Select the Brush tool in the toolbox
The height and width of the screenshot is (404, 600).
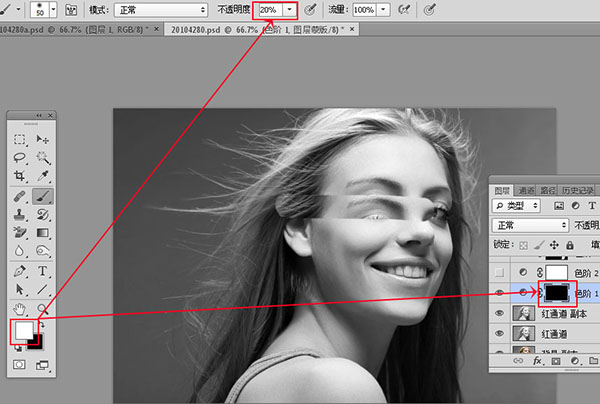[x=44, y=196]
